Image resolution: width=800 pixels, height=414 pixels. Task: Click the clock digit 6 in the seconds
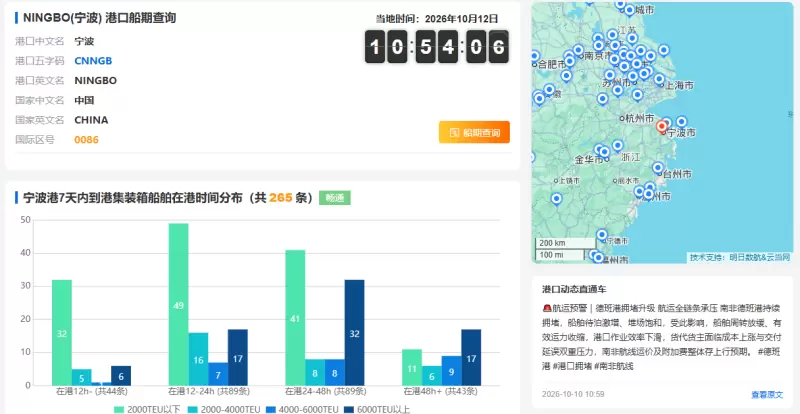pyautogui.click(x=498, y=47)
